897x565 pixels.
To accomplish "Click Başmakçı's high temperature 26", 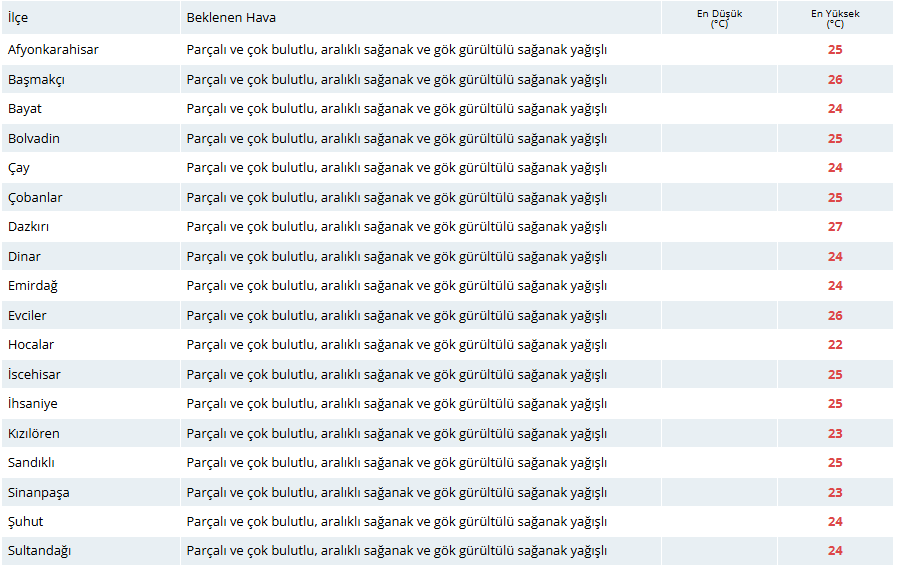I will (x=835, y=79).
